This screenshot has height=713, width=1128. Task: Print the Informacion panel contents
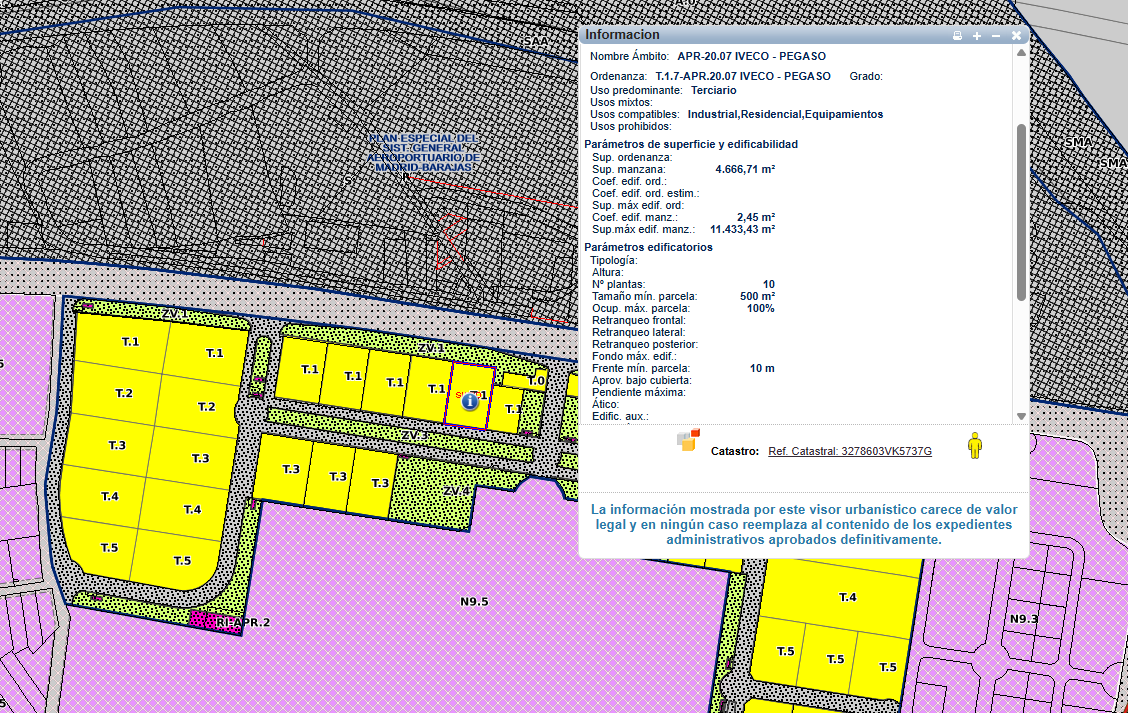(x=957, y=35)
